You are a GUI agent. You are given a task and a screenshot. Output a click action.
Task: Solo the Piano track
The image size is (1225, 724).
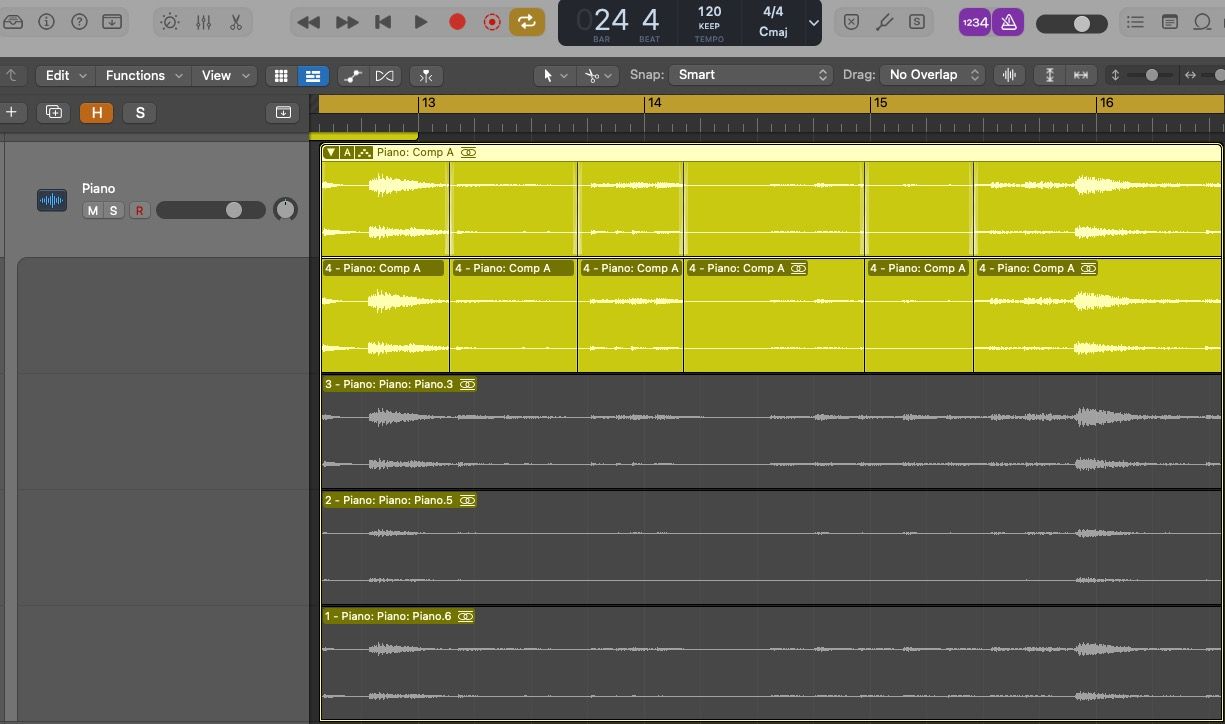click(x=114, y=210)
